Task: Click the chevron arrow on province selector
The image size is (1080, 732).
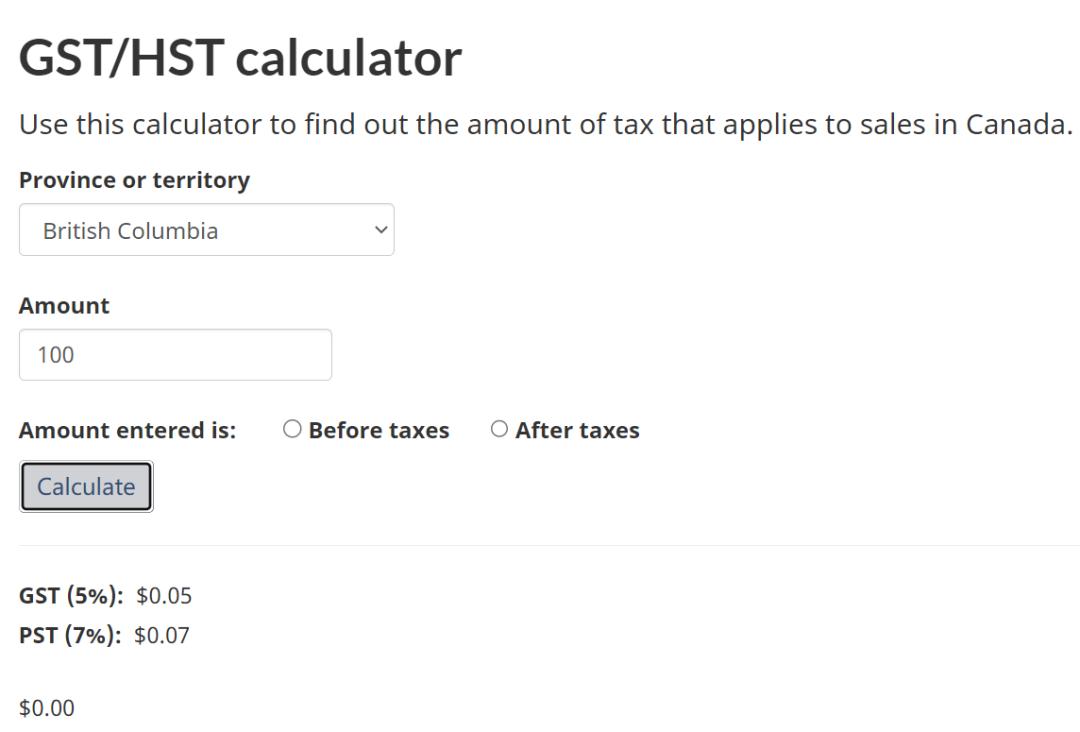Action: click(x=380, y=230)
